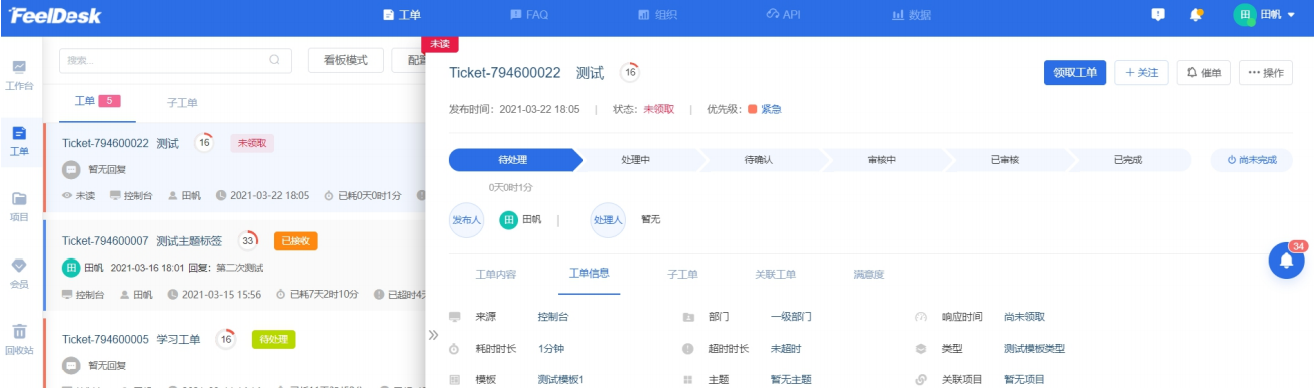The image size is (1314, 392).
Task: Open the 工单内容 detail tab
Action: (x=496, y=275)
